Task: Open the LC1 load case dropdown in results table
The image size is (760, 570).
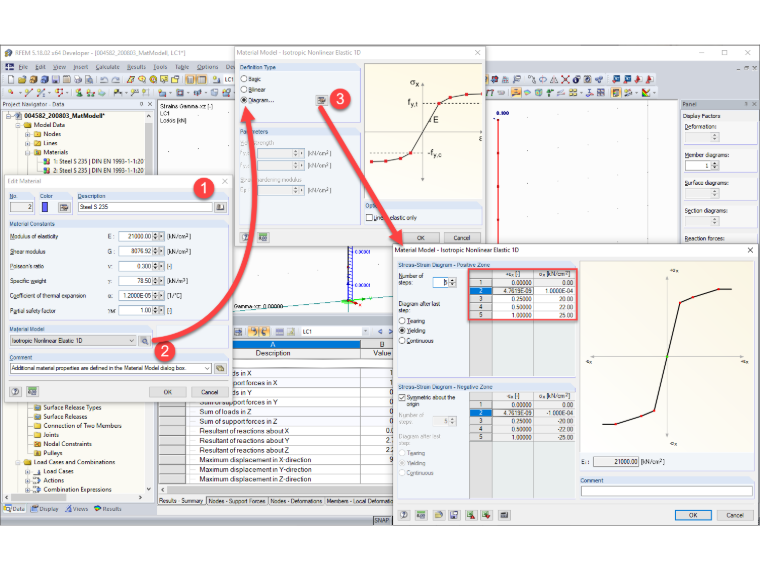Action: click(x=365, y=332)
